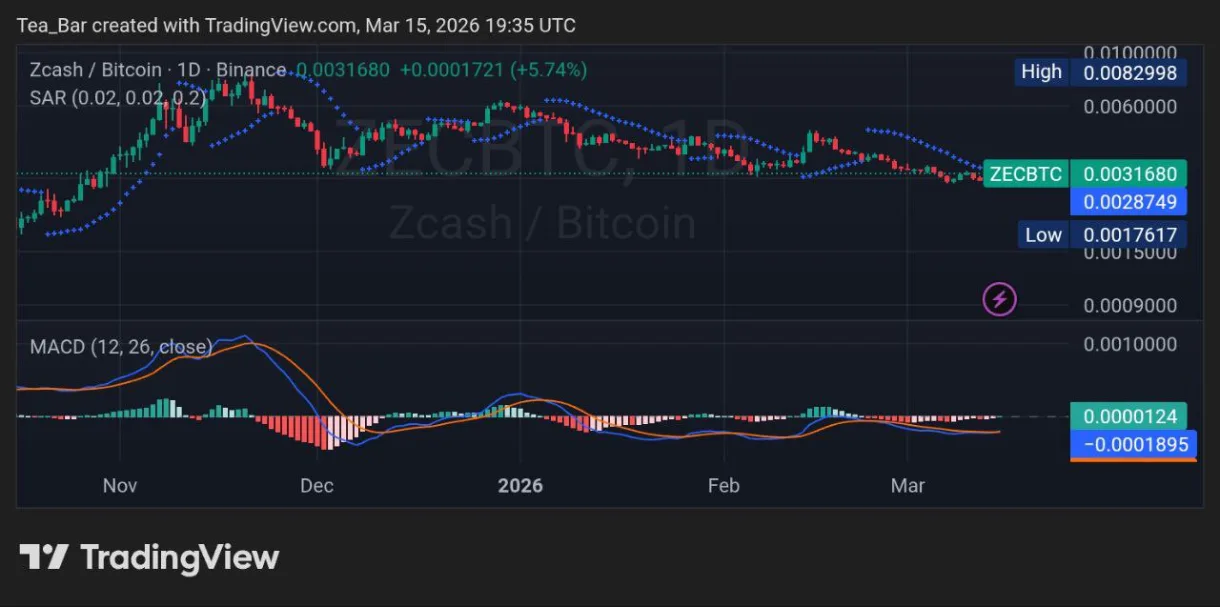The height and width of the screenshot is (607, 1220).
Task: Click the Low price label tag
Action: (1043, 235)
